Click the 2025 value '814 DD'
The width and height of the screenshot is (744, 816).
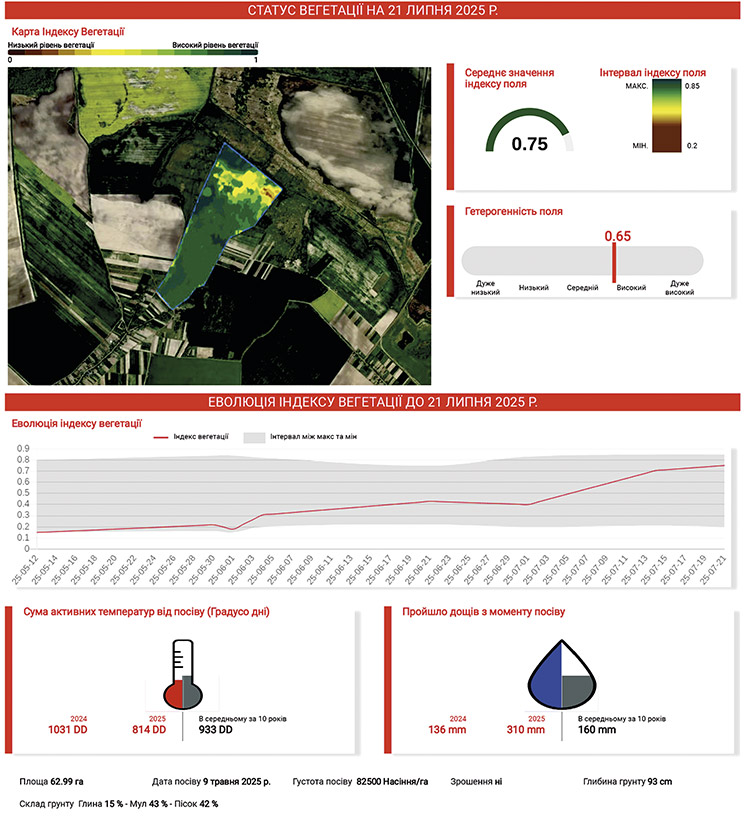(x=149, y=731)
